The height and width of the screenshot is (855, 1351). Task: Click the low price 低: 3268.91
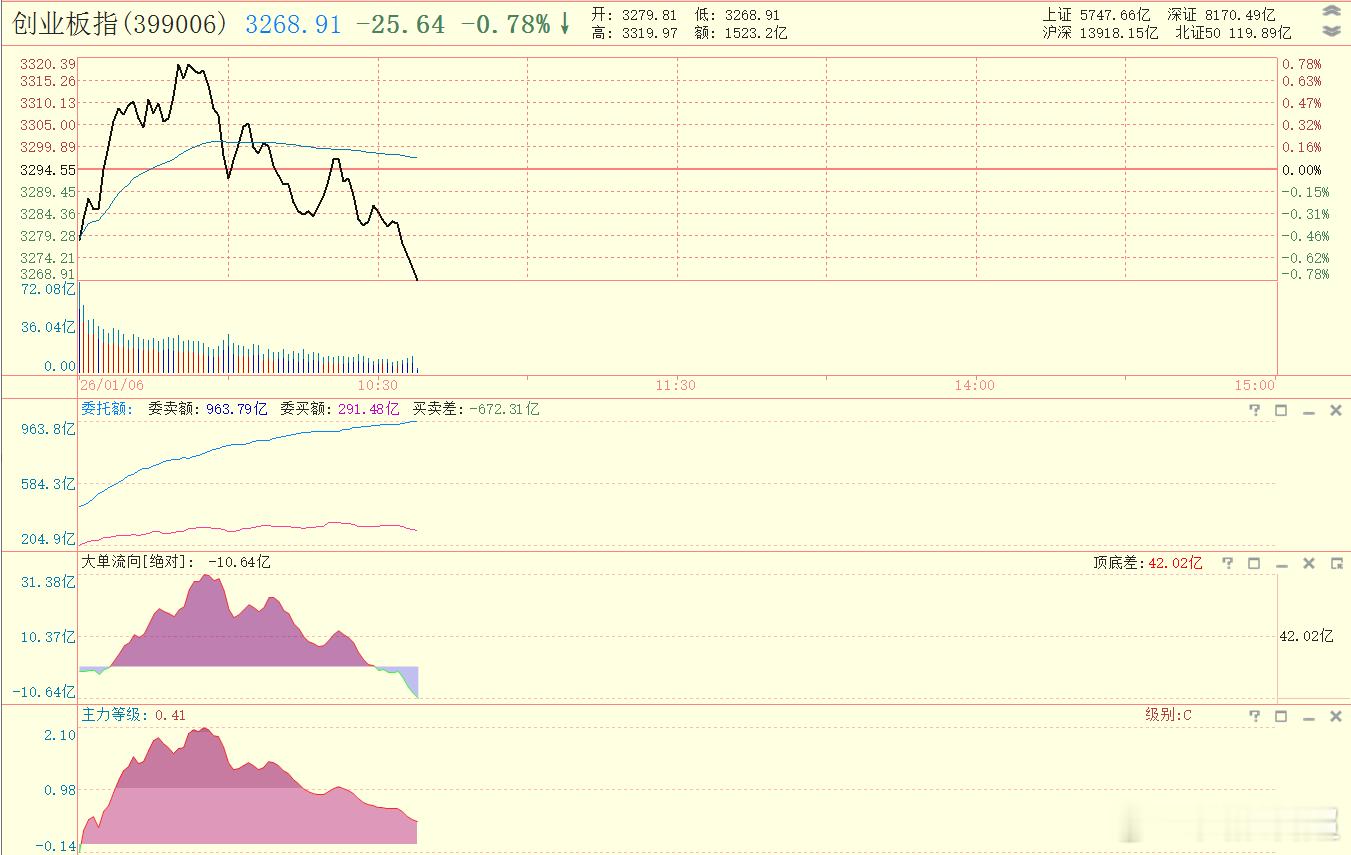737,15
